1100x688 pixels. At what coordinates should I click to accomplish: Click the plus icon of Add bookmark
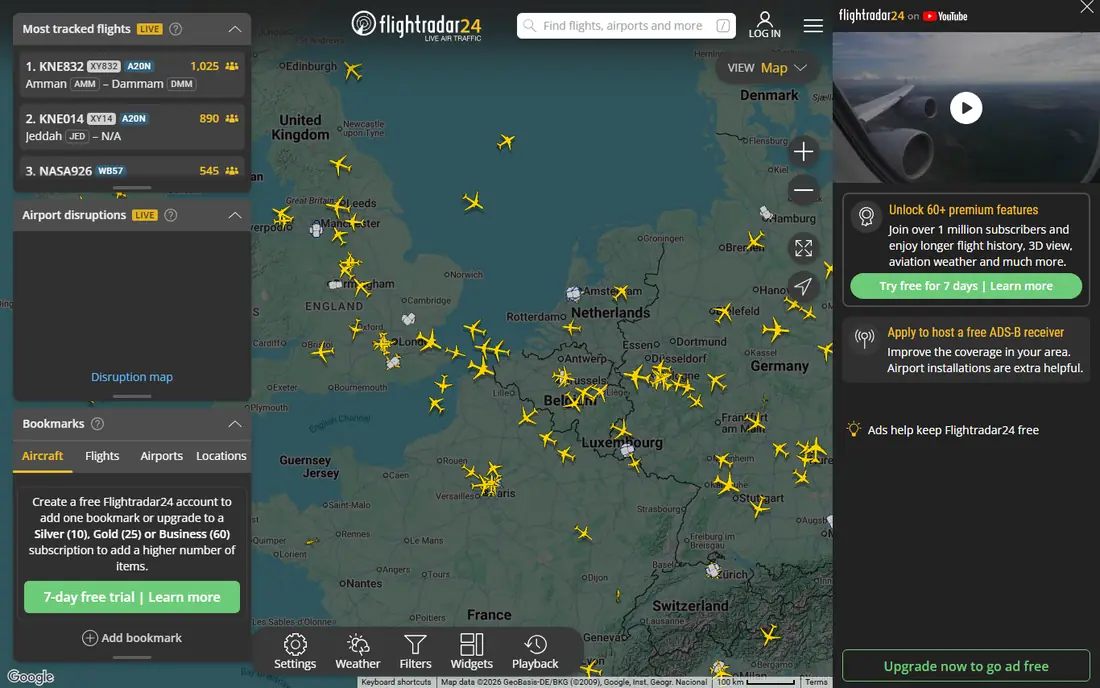(x=90, y=638)
